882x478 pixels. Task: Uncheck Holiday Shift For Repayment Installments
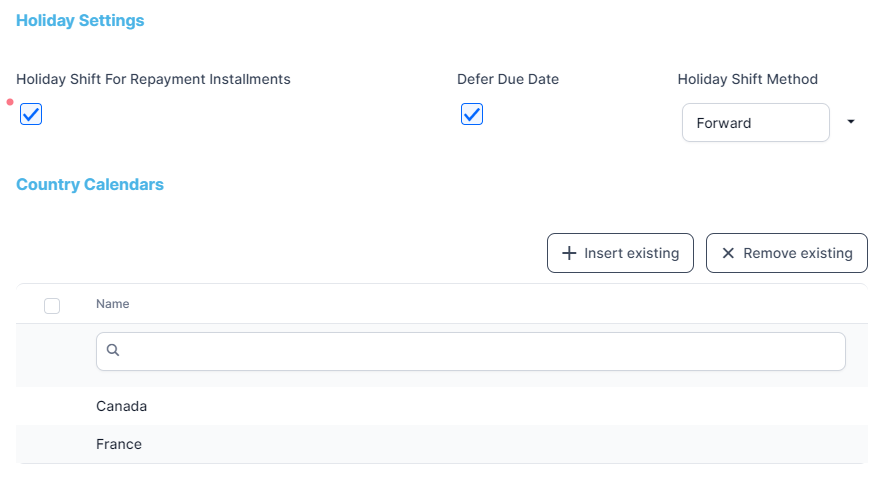click(x=31, y=115)
